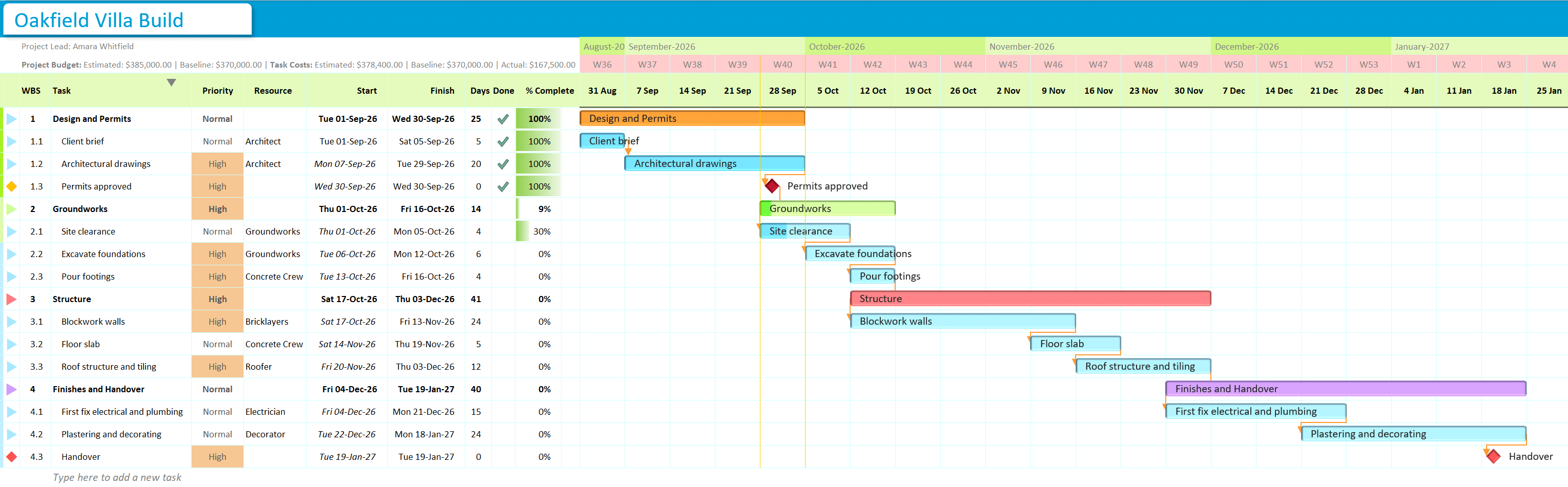Click the Project Lead Amara Whitfield text
Screen dimensions: 1568x487
coord(77,46)
